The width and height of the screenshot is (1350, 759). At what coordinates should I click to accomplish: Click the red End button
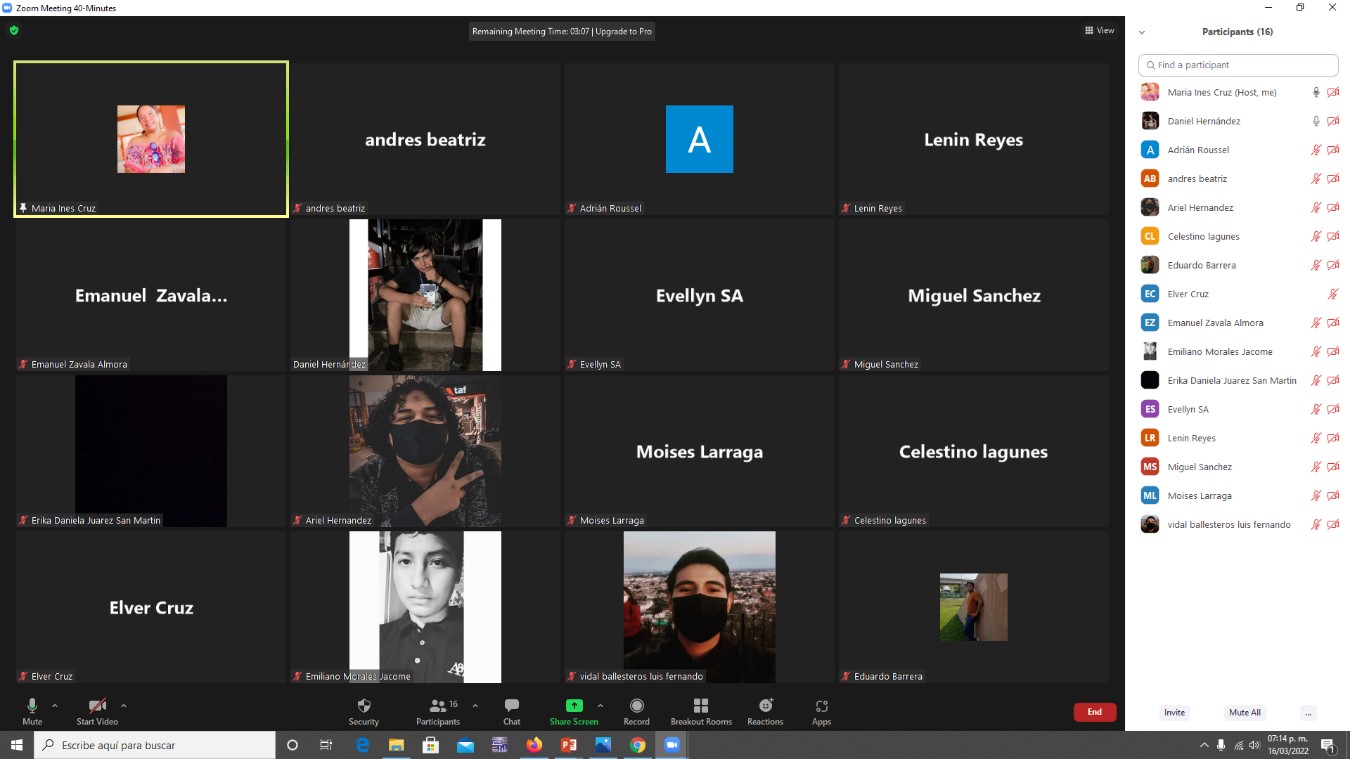(x=1094, y=712)
